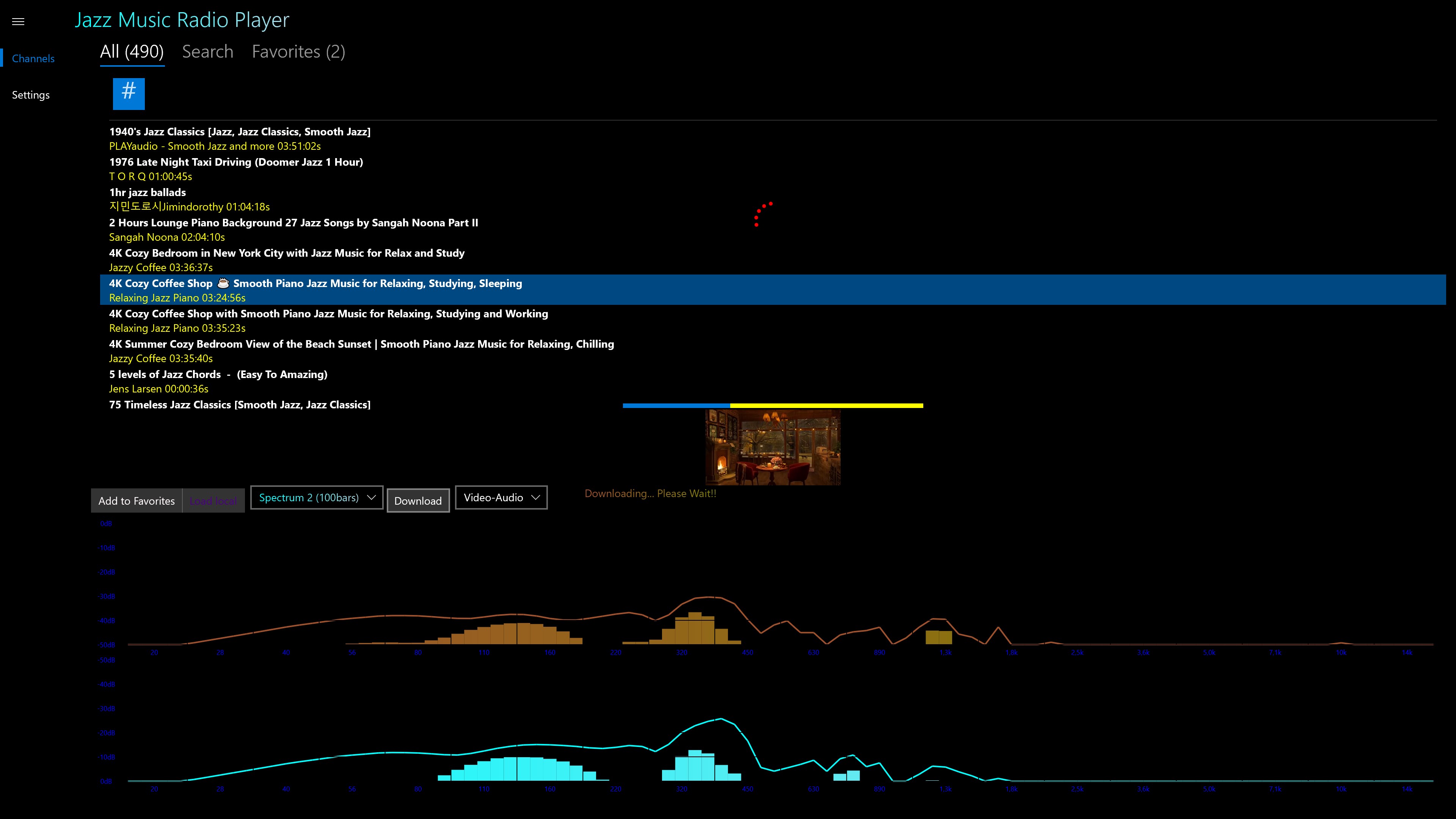The image size is (1456, 819).
Task: Open the Video-Audio format dropdown
Action: click(x=501, y=497)
